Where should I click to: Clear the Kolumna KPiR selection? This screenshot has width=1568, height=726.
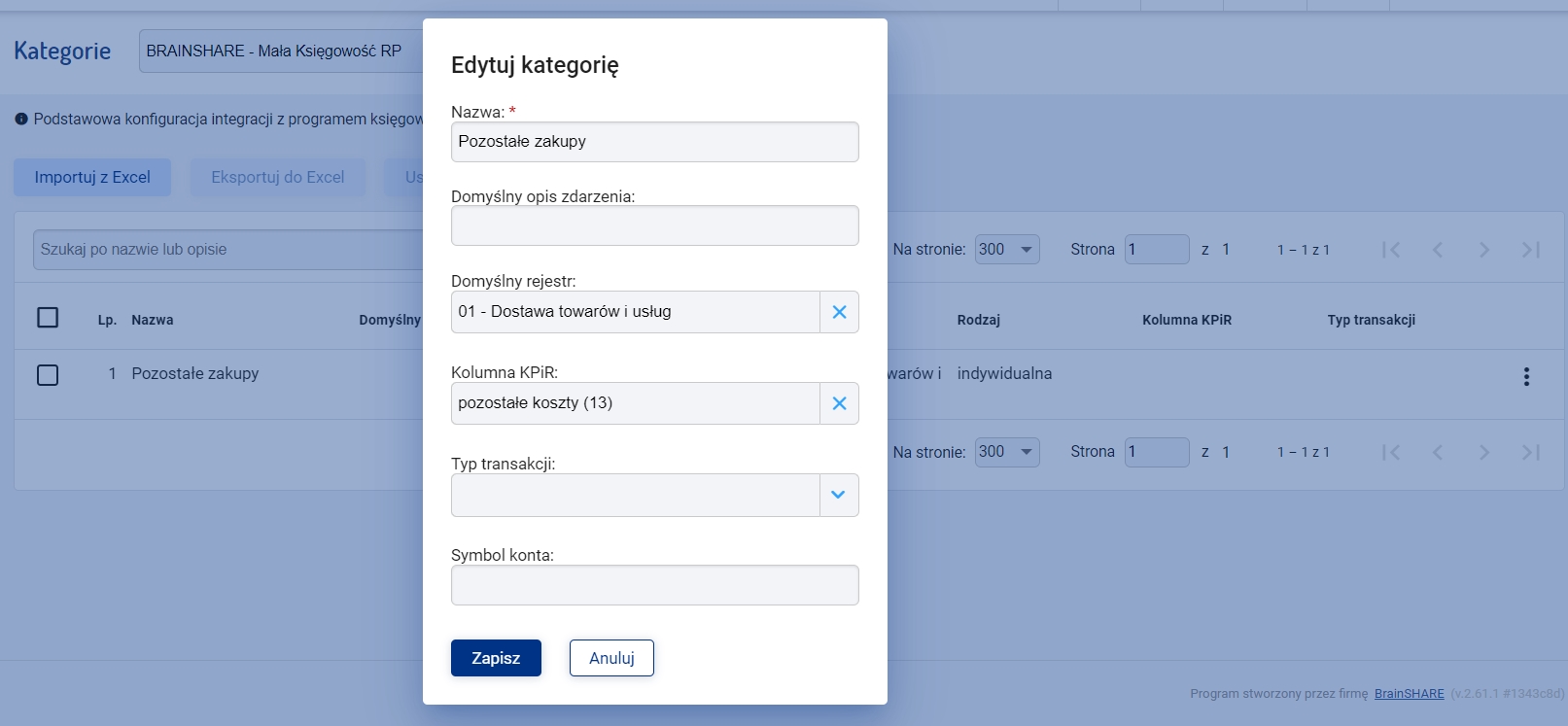[x=839, y=403]
